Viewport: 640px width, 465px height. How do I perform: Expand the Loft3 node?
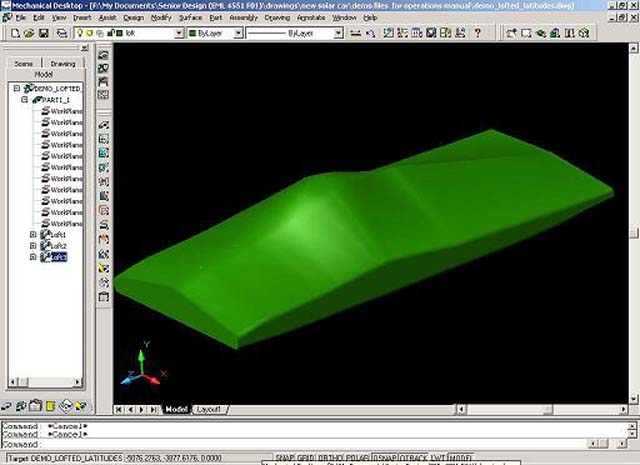[x=33, y=257]
